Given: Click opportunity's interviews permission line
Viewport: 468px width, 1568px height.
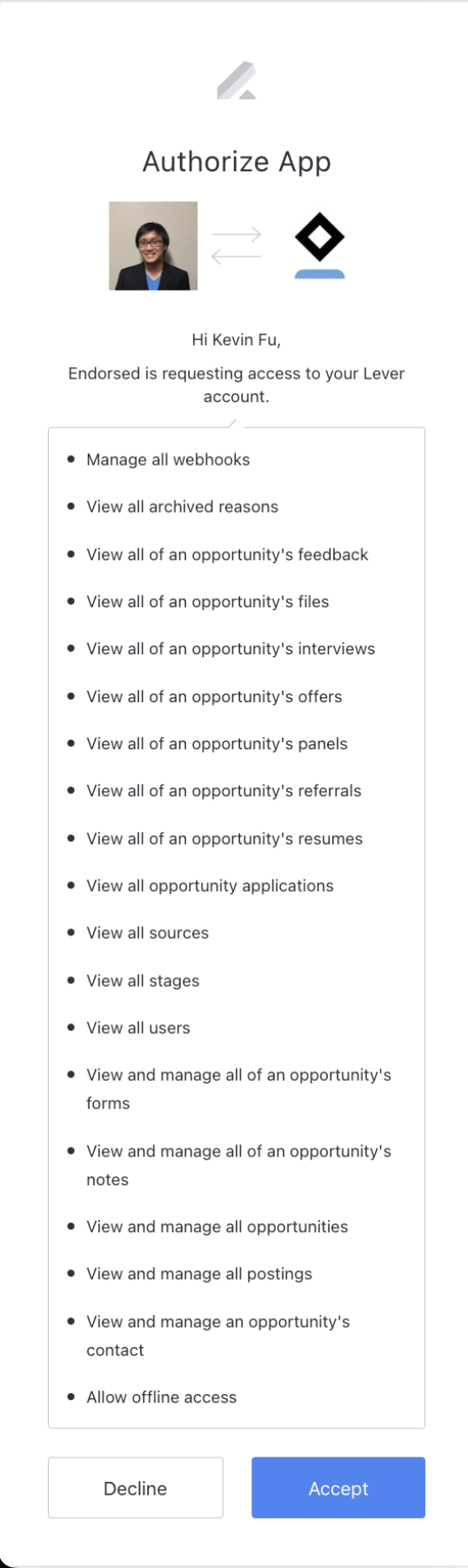Looking at the screenshot, I should click(231, 649).
